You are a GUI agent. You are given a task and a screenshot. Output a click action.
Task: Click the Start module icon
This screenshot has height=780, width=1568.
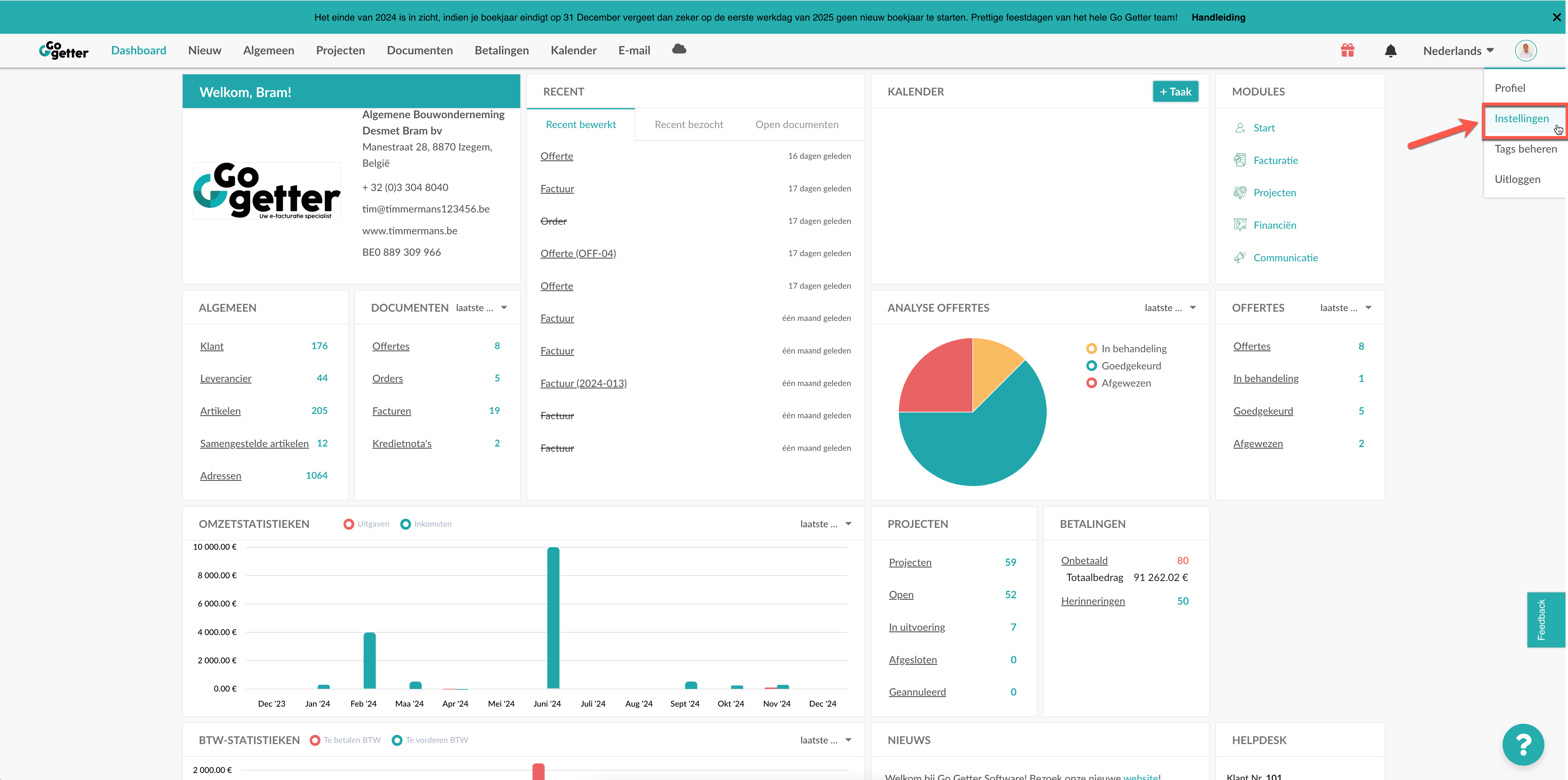pos(1240,128)
